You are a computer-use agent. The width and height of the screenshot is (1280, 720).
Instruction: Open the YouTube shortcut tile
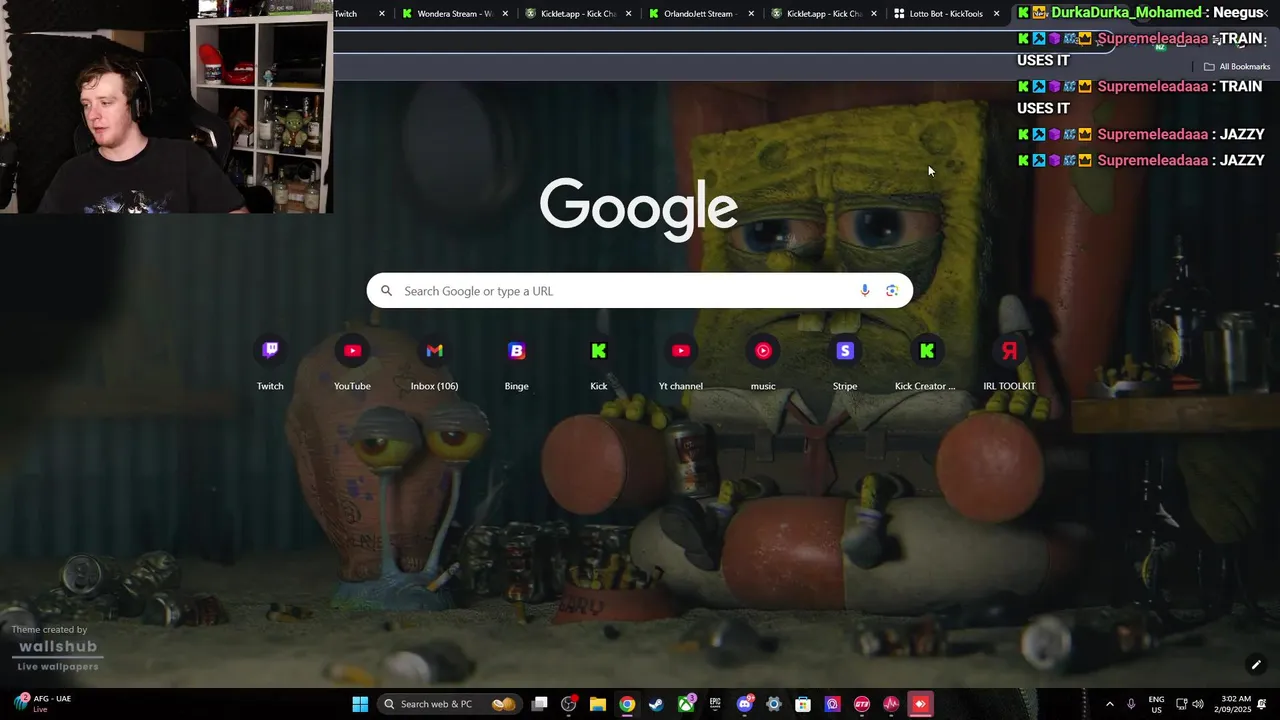point(352,363)
